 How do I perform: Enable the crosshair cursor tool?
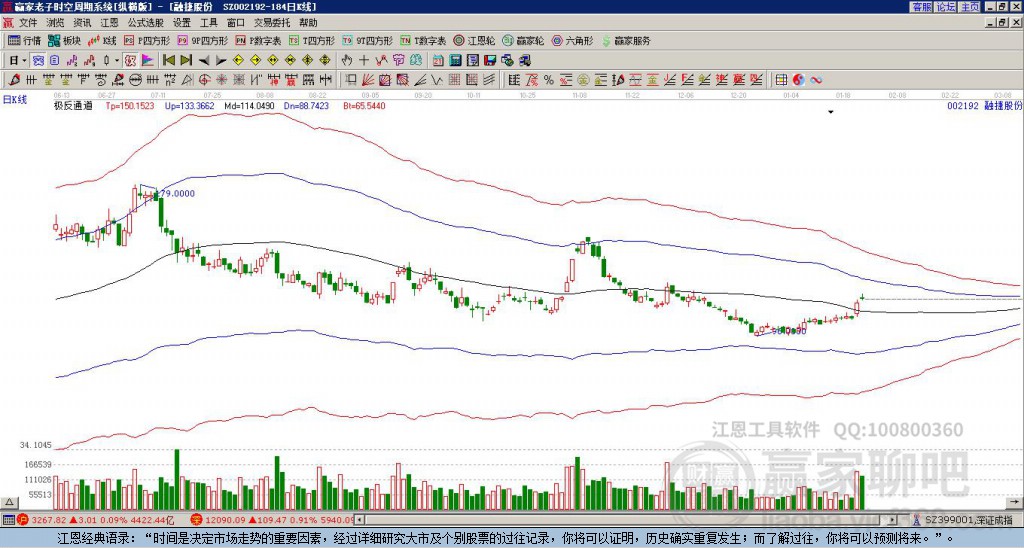tap(364, 60)
